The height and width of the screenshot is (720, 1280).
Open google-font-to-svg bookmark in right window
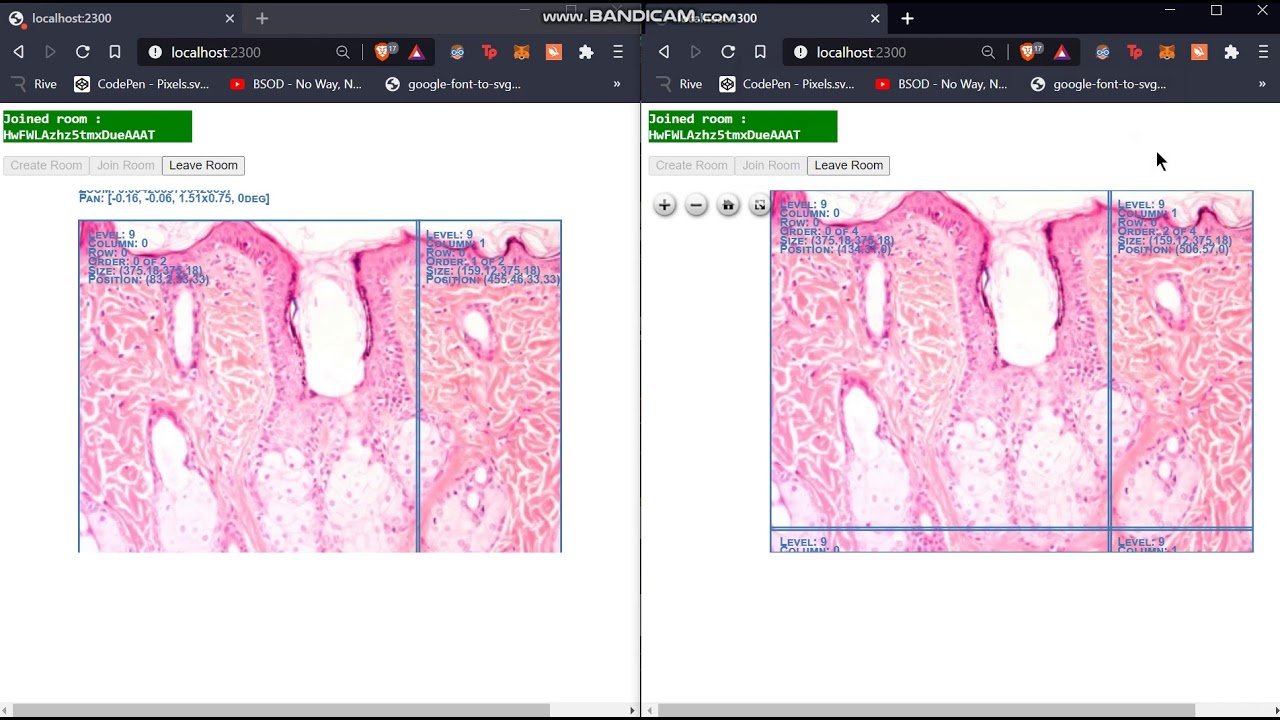click(1098, 84)
